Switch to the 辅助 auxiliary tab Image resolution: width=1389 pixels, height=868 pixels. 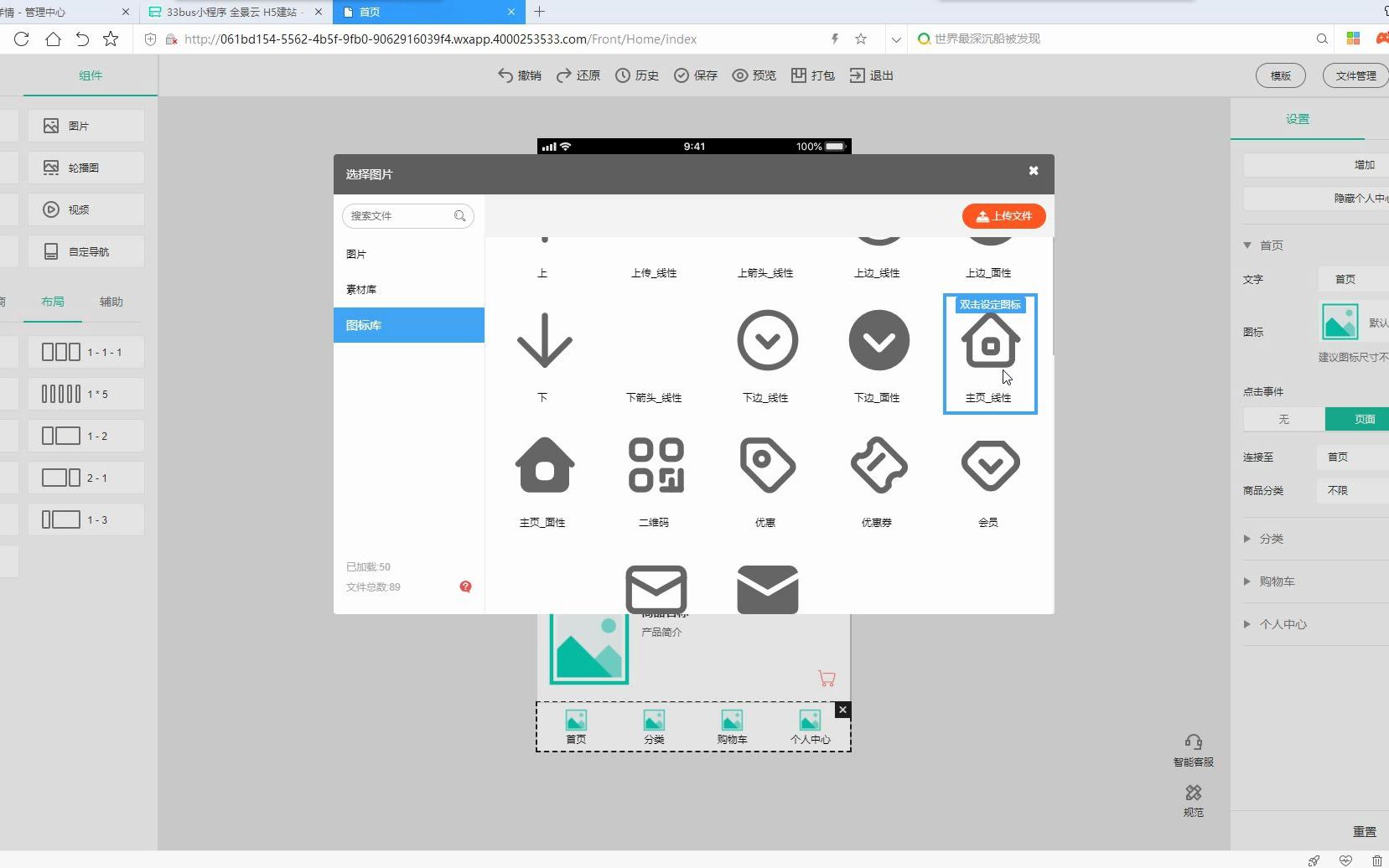[111, 302]
